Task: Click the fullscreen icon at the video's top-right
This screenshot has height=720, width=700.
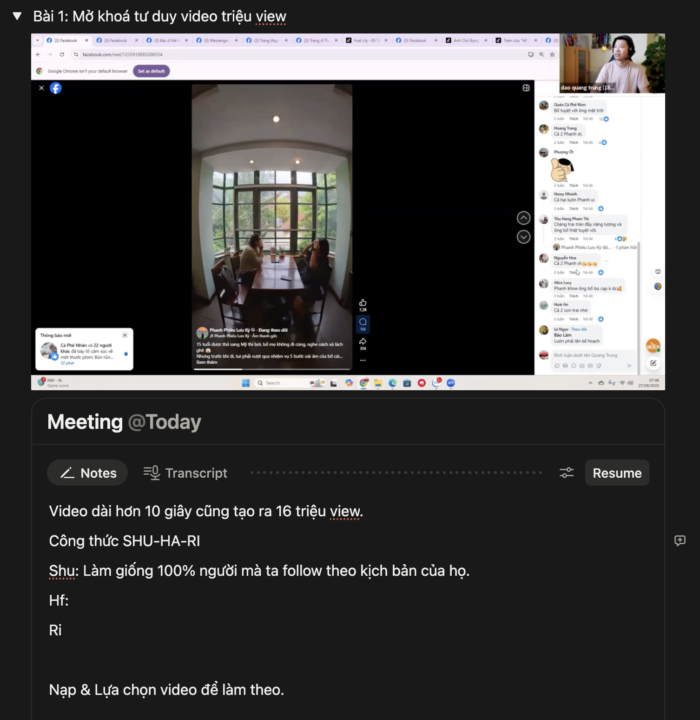Action: pyautogui.click(x=526, y=88)
